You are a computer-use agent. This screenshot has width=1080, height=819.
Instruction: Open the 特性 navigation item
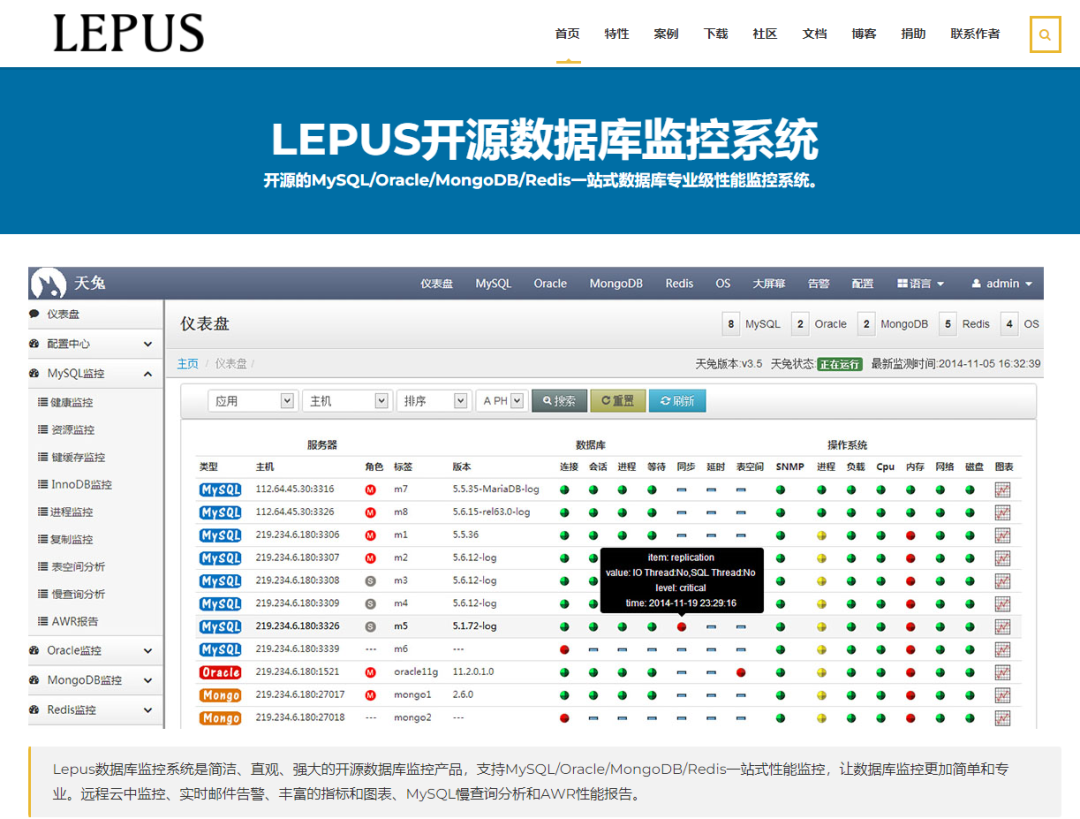click(x=616, y=34)
